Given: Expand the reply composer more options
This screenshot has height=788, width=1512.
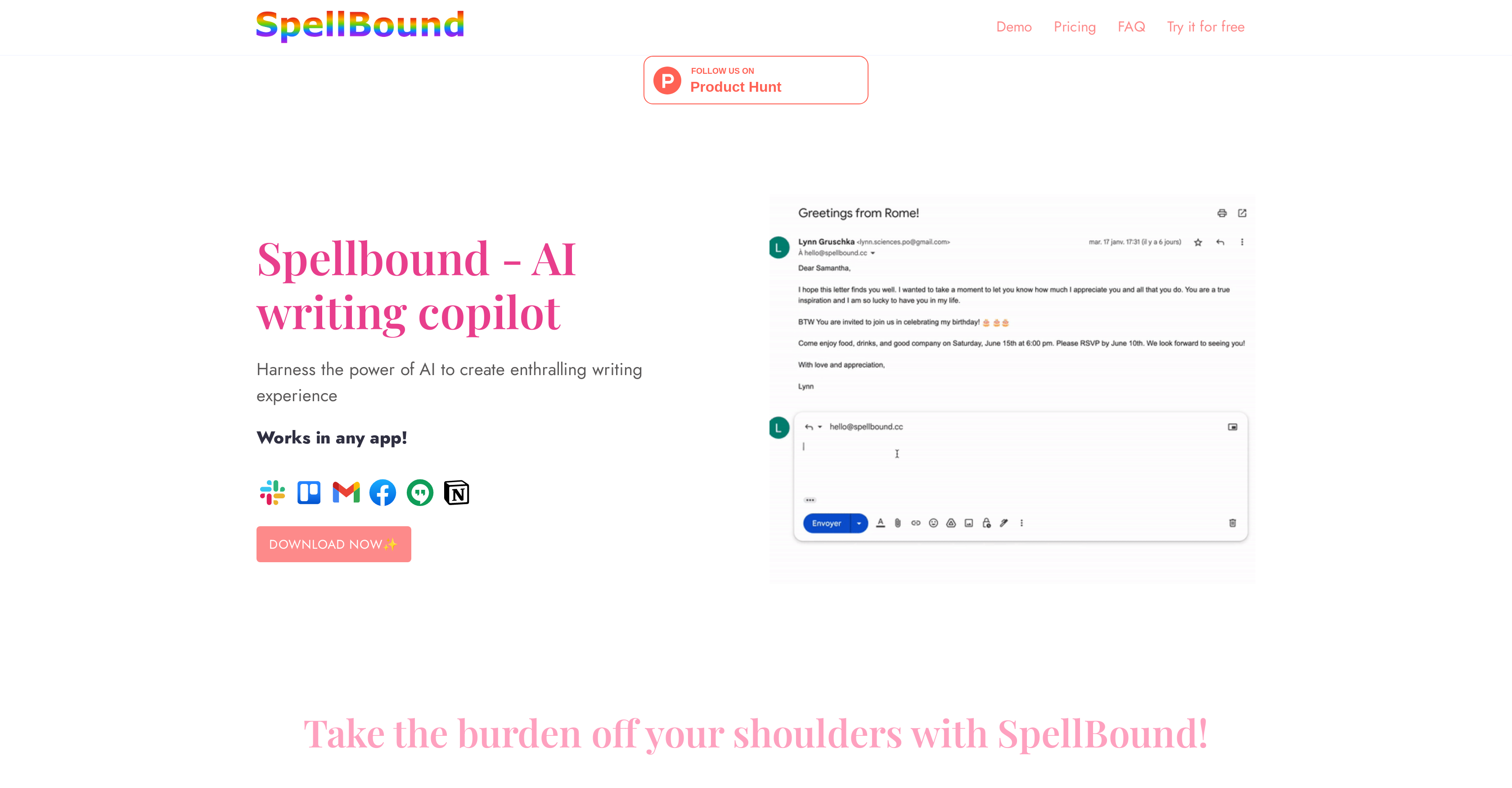Looking at the screenshot, I should coord(1022,522).
